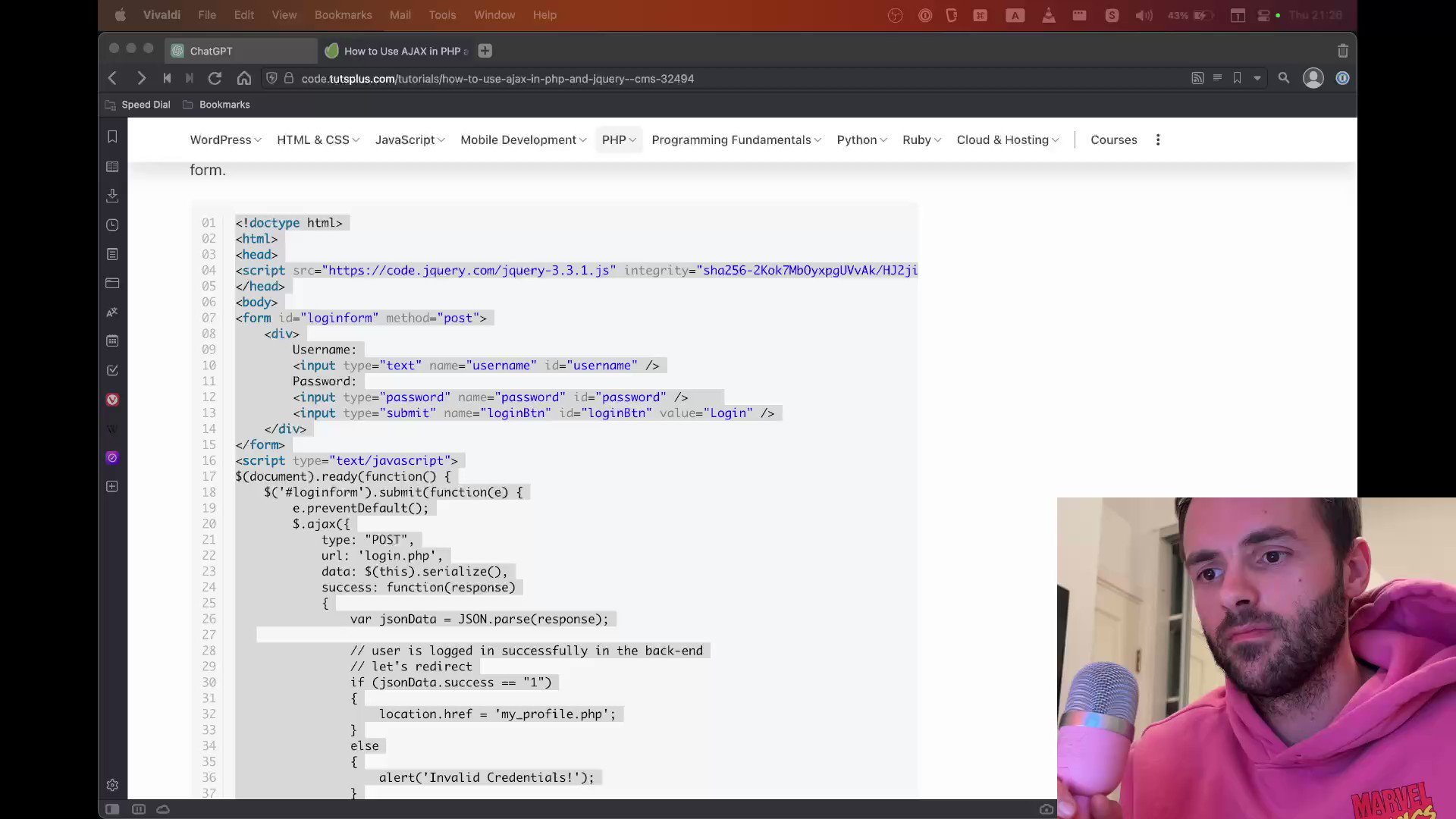Open the Courses link
The height and width of the screenshot is (819, 1456).
pyautogui.click(x=1114, y=140)
